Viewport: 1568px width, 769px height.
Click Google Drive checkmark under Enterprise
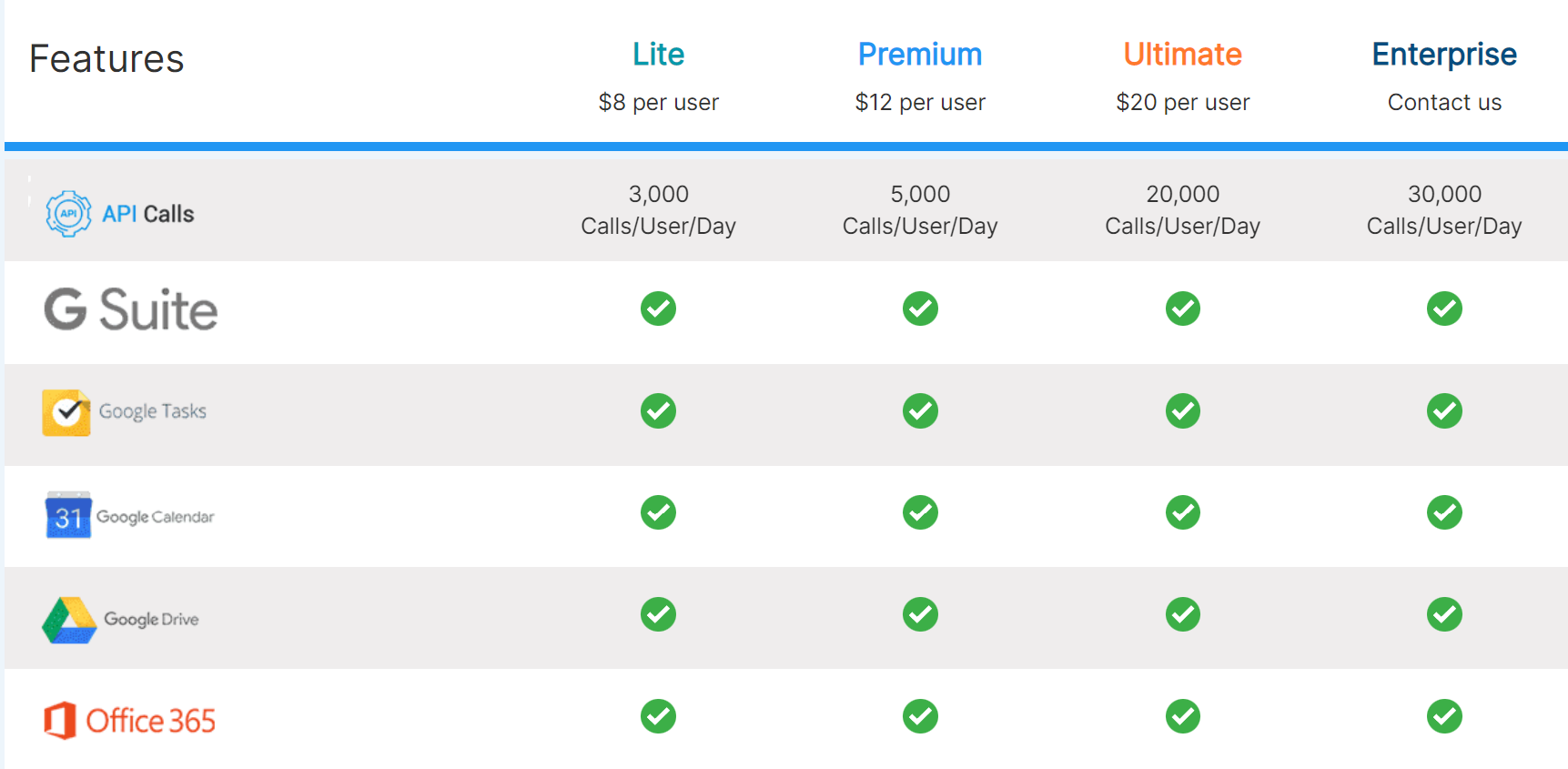1444,614
